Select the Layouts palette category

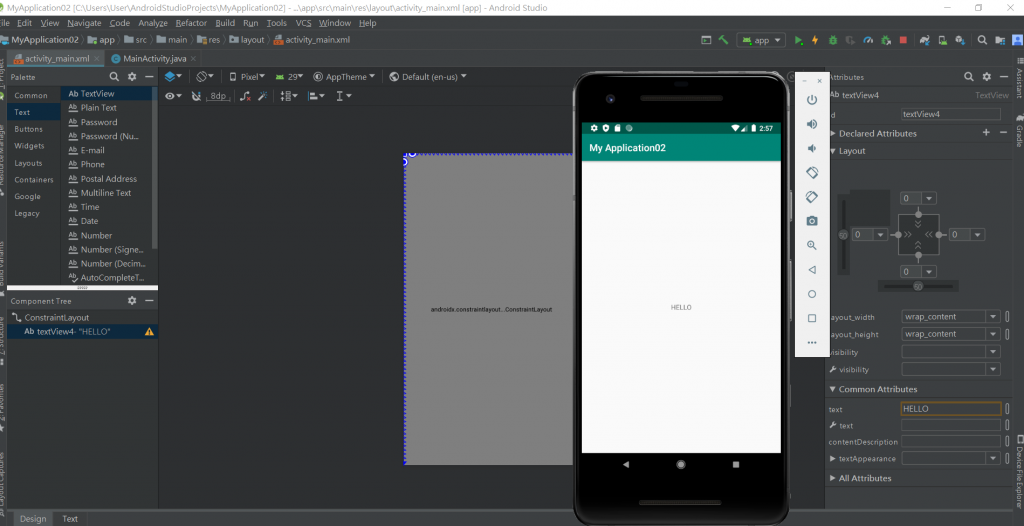pos(28,163)
